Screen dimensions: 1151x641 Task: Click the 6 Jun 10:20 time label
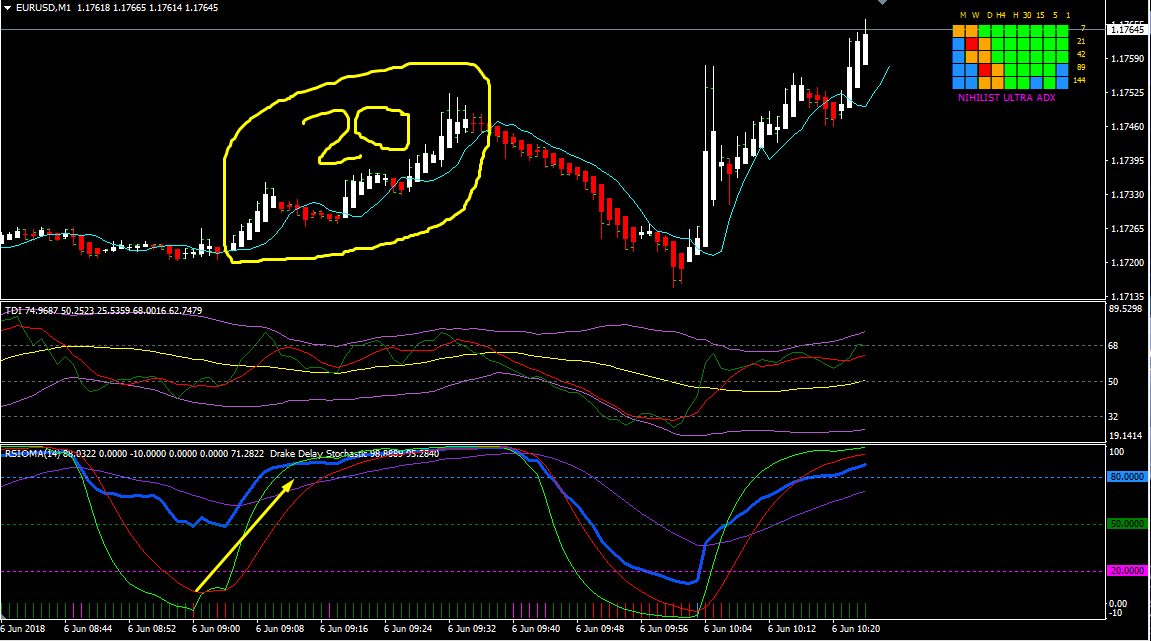856,629
